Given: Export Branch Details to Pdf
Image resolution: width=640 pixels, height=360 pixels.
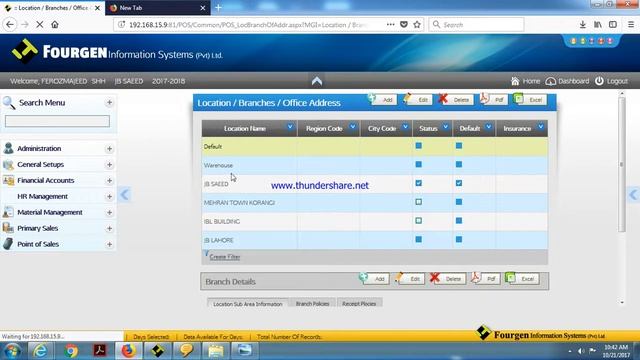Looking at the screenshot, I should click(x=486, y=279).
